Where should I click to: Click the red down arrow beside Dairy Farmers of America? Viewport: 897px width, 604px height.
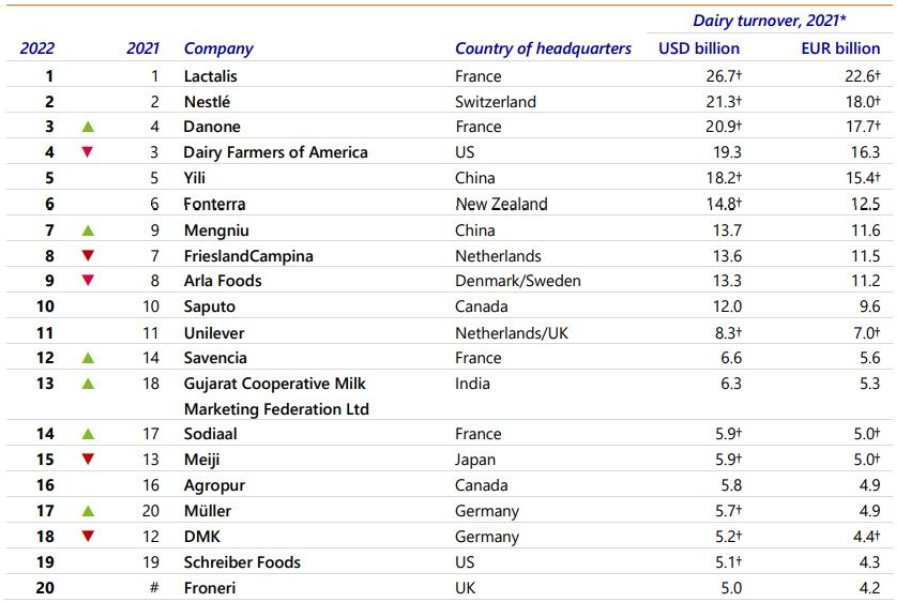[88, 152]
